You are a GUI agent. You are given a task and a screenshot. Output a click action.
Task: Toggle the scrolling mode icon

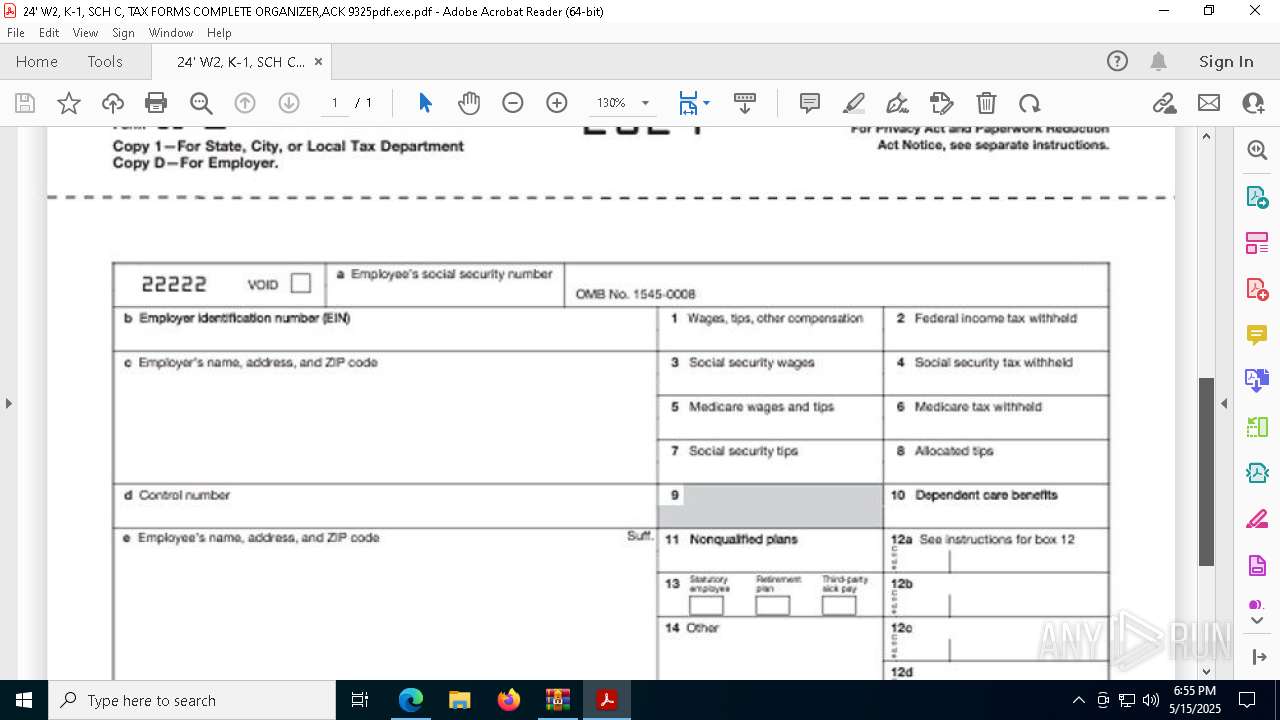coord(745,103)
